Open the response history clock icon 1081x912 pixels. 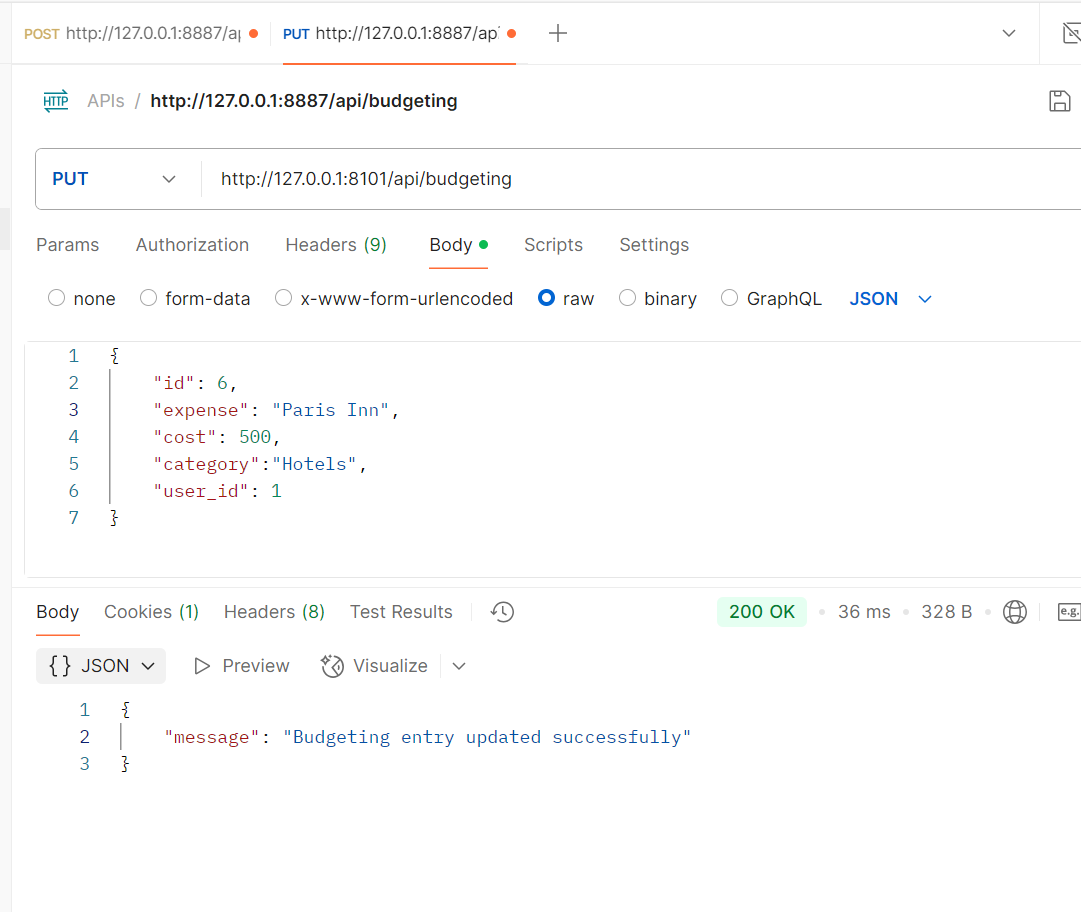[503, 611]
